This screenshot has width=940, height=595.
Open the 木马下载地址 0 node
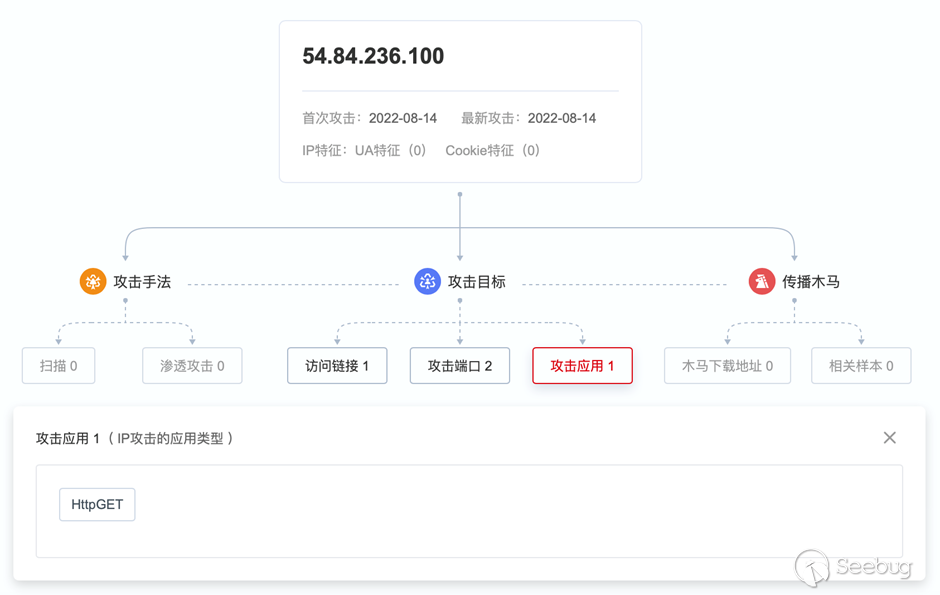click(x=727, y=366)
